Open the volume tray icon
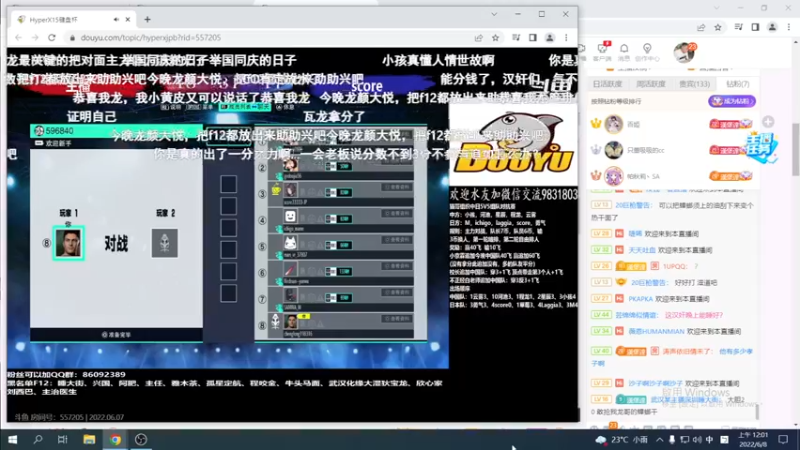The width and height of the screenshot is (800, 450). pos(697,440)
